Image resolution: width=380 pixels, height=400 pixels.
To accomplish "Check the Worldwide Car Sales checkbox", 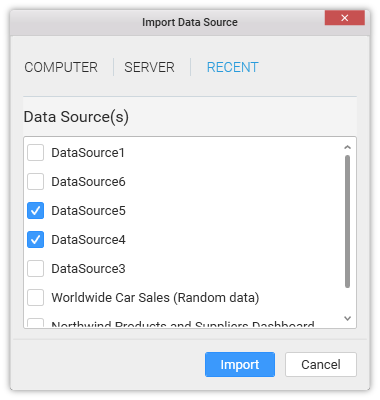I will pyautogui.click(x=35, y=298).
